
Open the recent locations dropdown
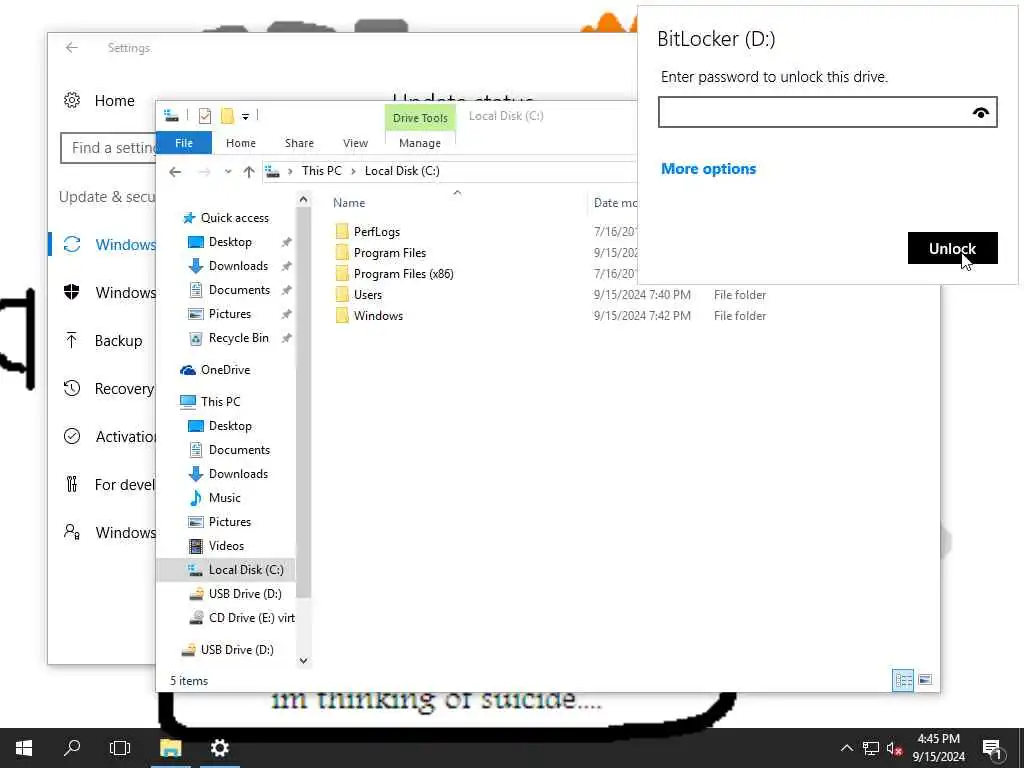coord(228,172)
